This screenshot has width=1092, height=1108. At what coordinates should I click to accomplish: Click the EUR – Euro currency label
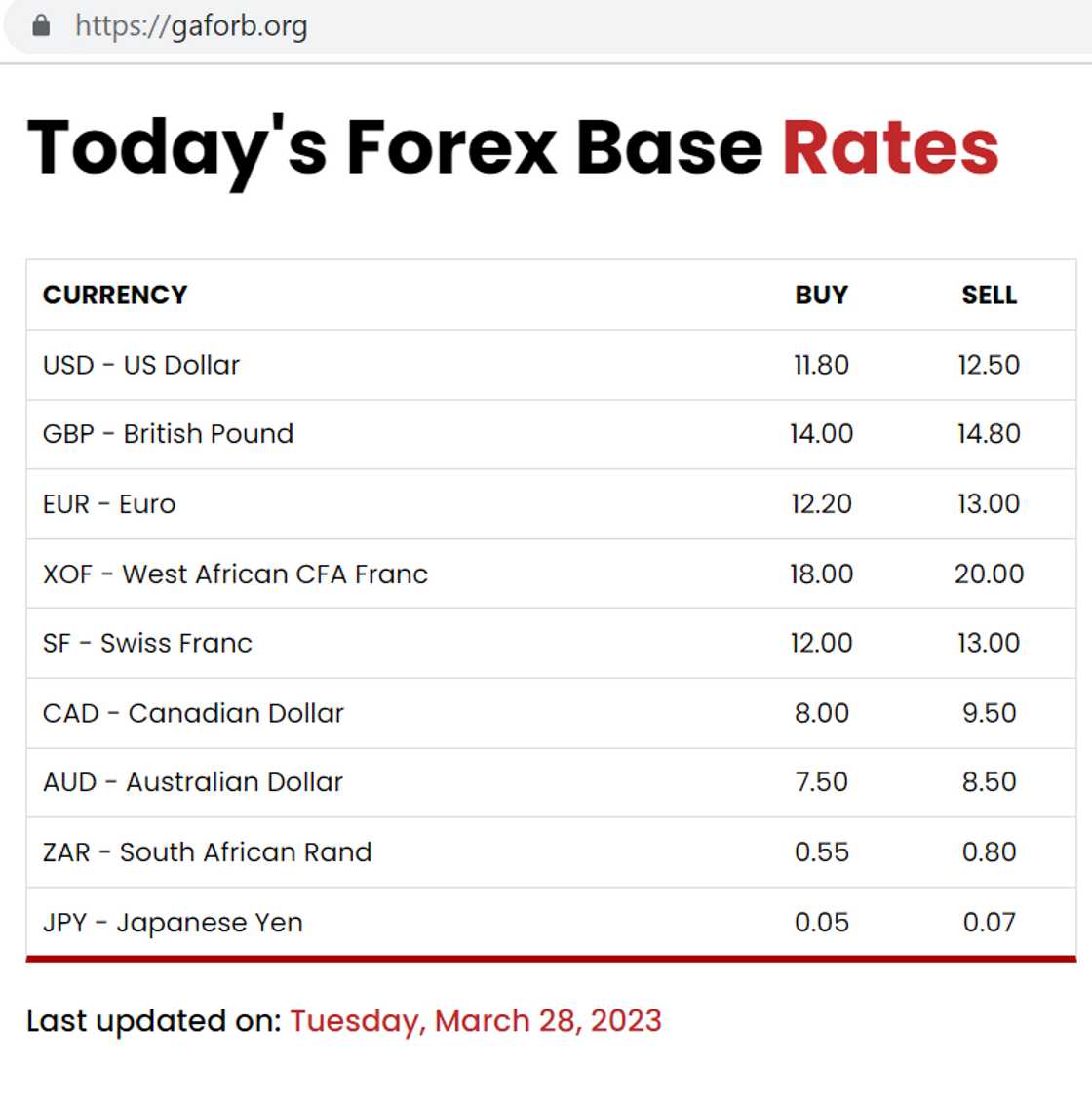pyautogui.click(x=109, y=504)
